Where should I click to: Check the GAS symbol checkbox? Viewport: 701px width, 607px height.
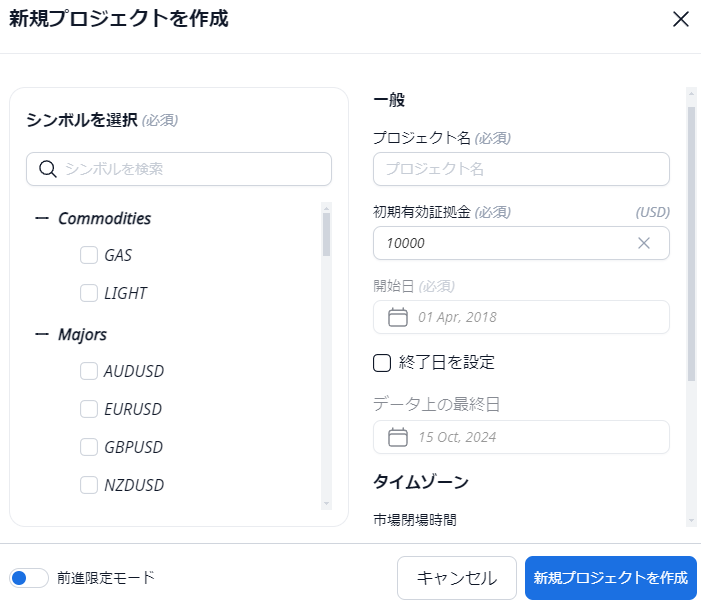point(89,255)
